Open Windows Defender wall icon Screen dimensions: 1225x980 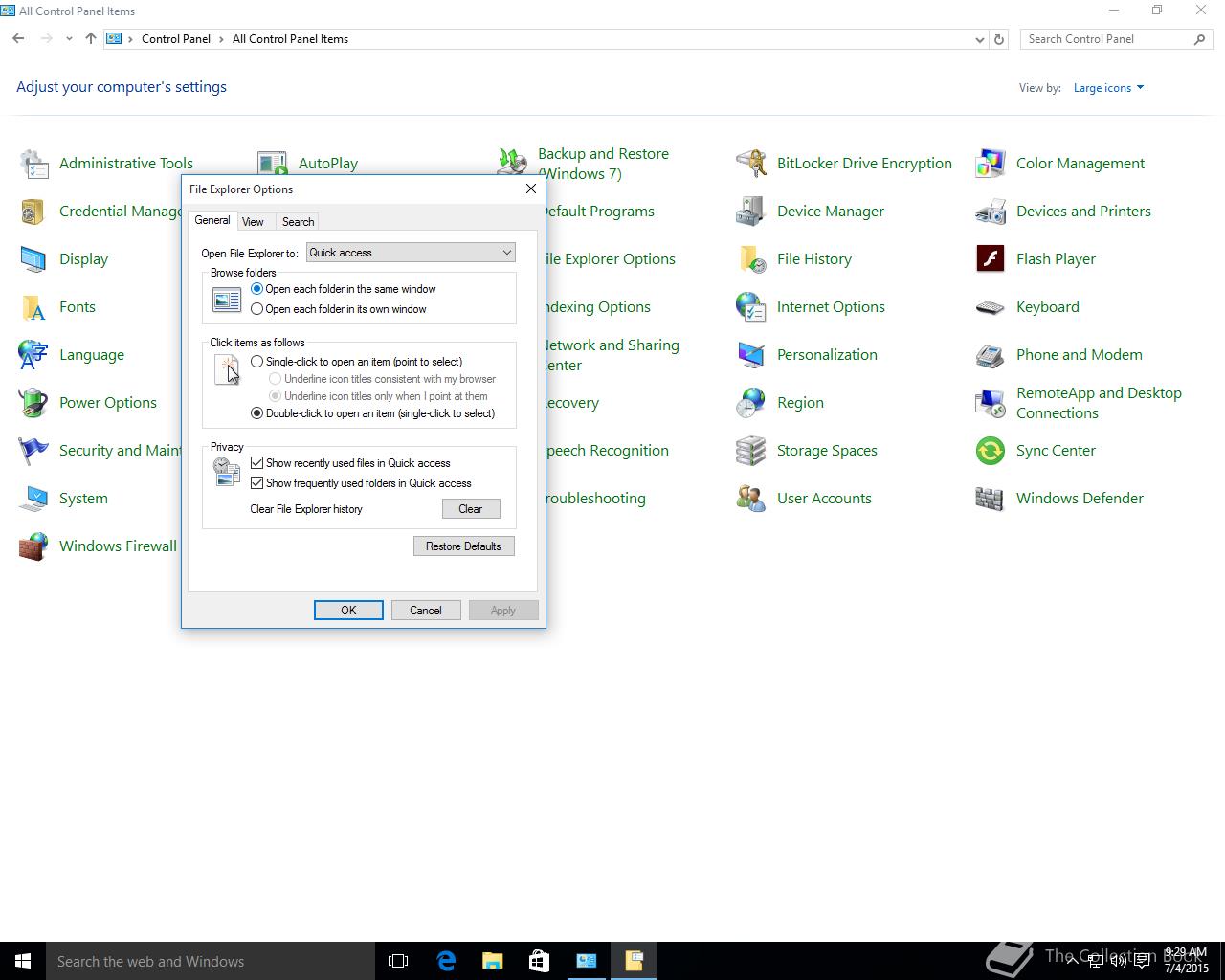pos(991,499)
